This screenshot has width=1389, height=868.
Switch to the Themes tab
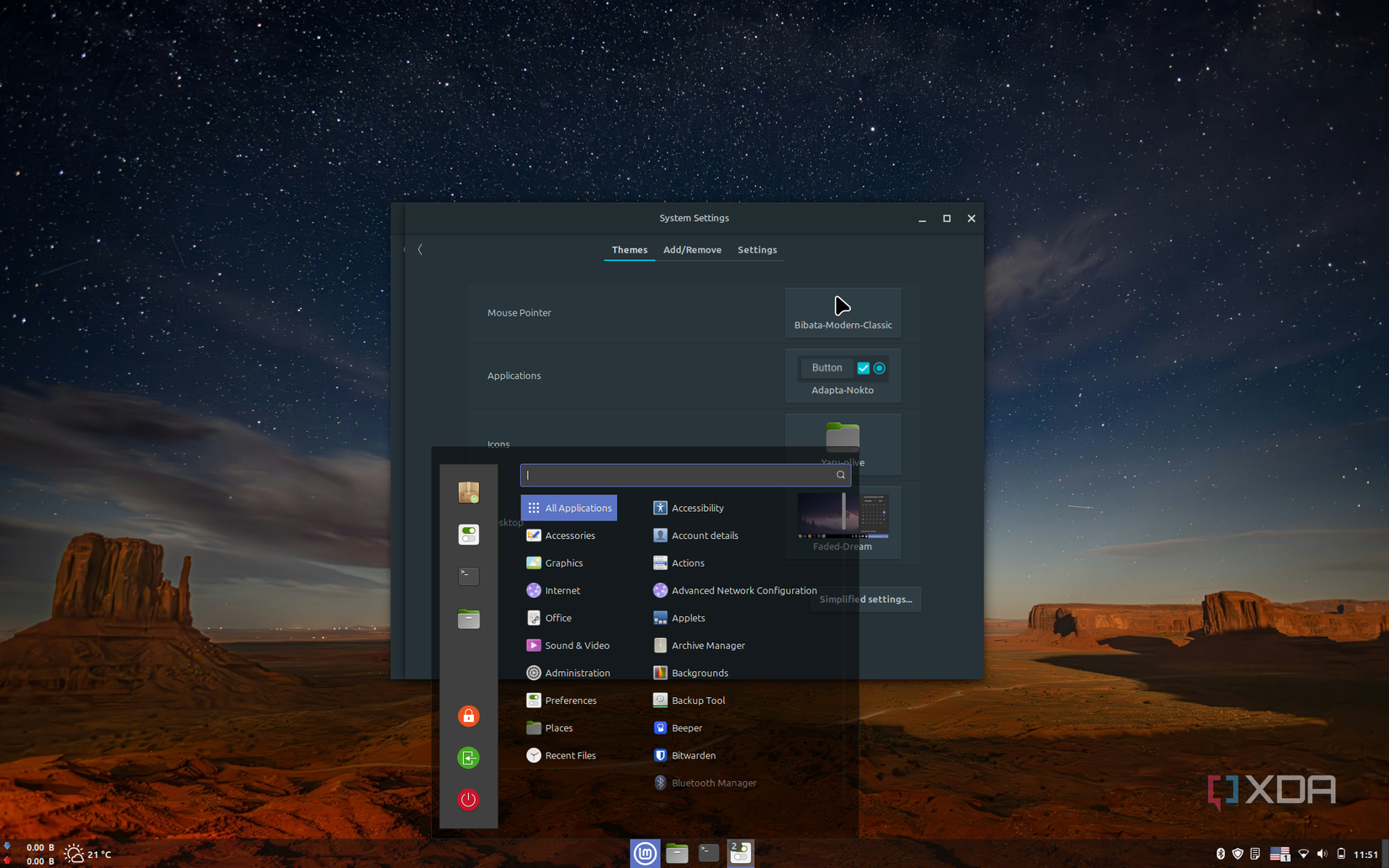pyautogui.click(x=630, y=250)
